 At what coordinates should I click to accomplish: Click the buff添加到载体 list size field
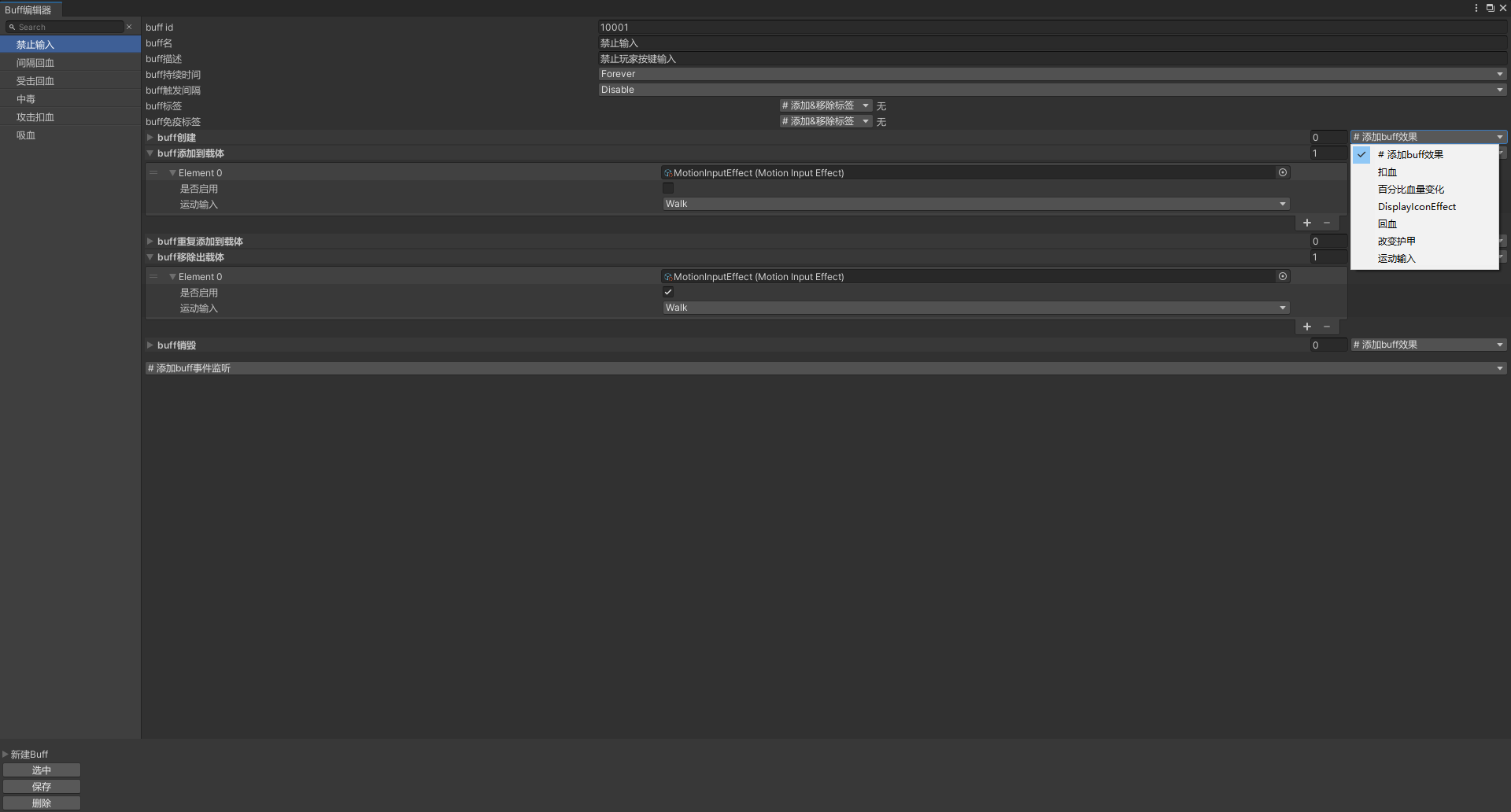pyautogui.click(x=1328, y=153)
